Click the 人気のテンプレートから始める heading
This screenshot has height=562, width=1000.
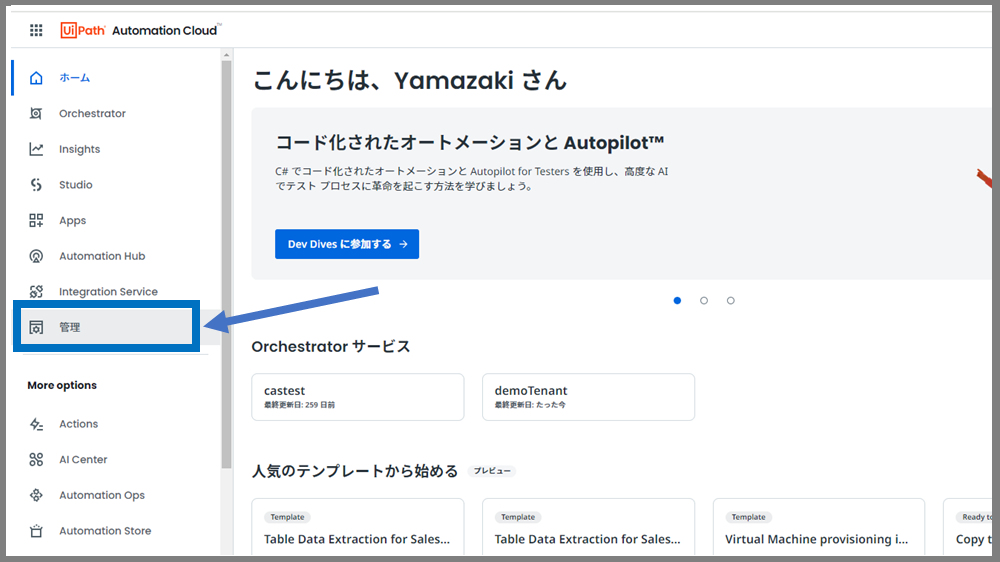click(355, 471)
